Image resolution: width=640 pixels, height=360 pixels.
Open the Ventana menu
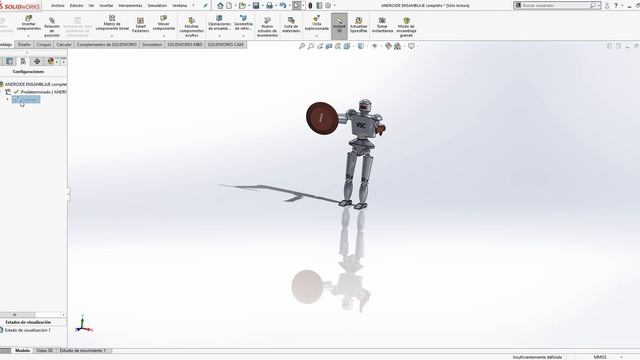180,6
